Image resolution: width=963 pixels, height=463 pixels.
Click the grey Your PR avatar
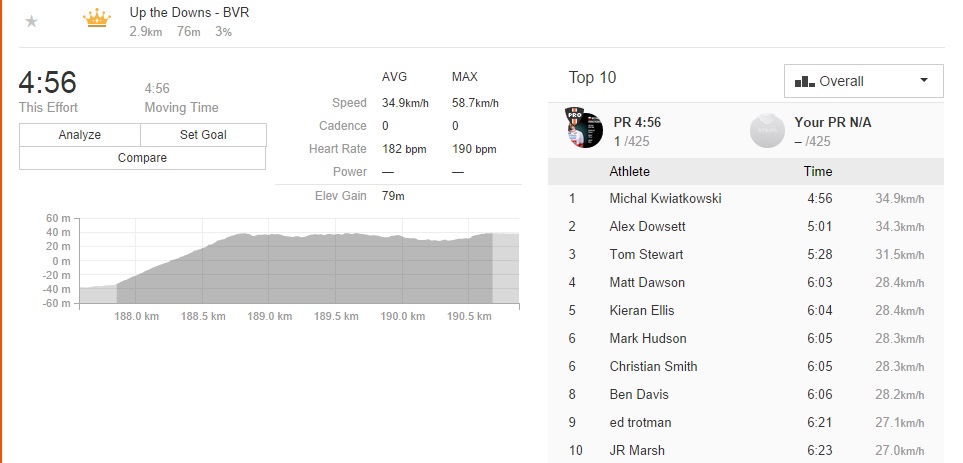point(767,129)
